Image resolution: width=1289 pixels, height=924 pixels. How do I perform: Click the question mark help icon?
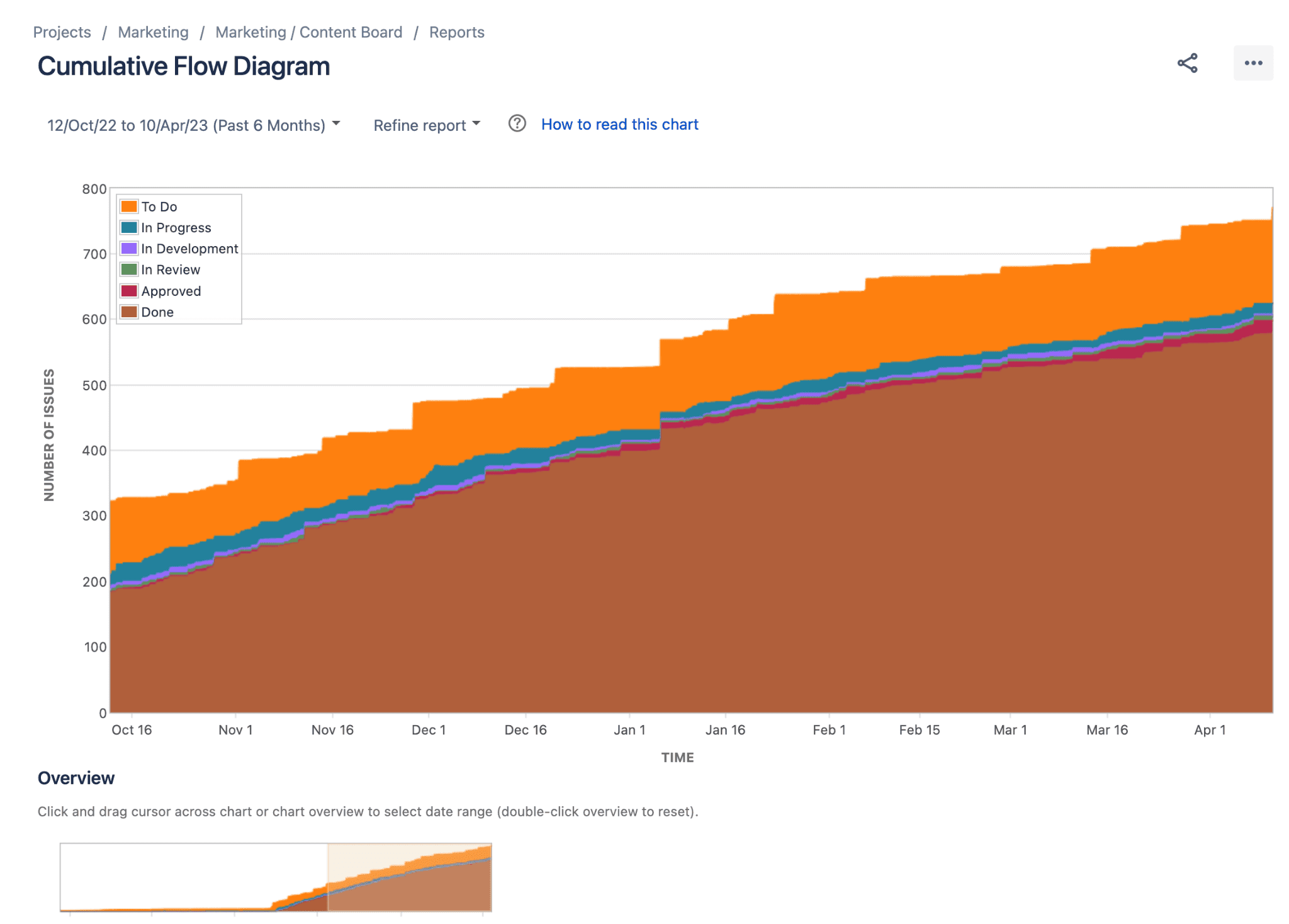516,124
